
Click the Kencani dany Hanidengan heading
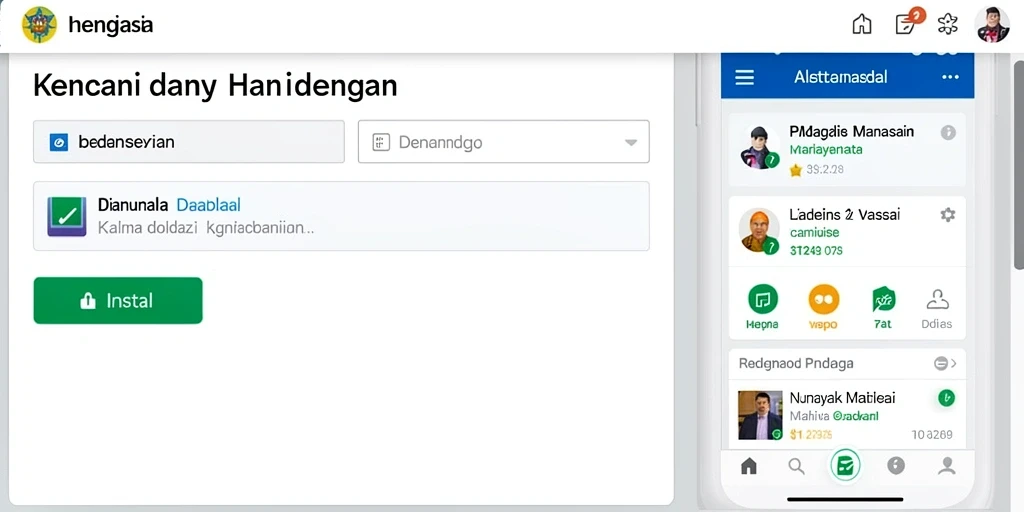point(215,86)
